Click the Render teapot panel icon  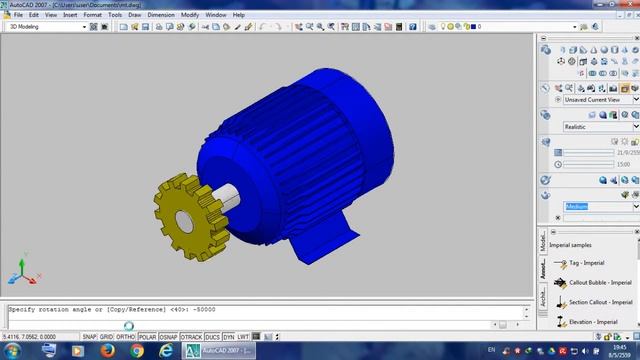pyautogui.click(x=545, y=195)
